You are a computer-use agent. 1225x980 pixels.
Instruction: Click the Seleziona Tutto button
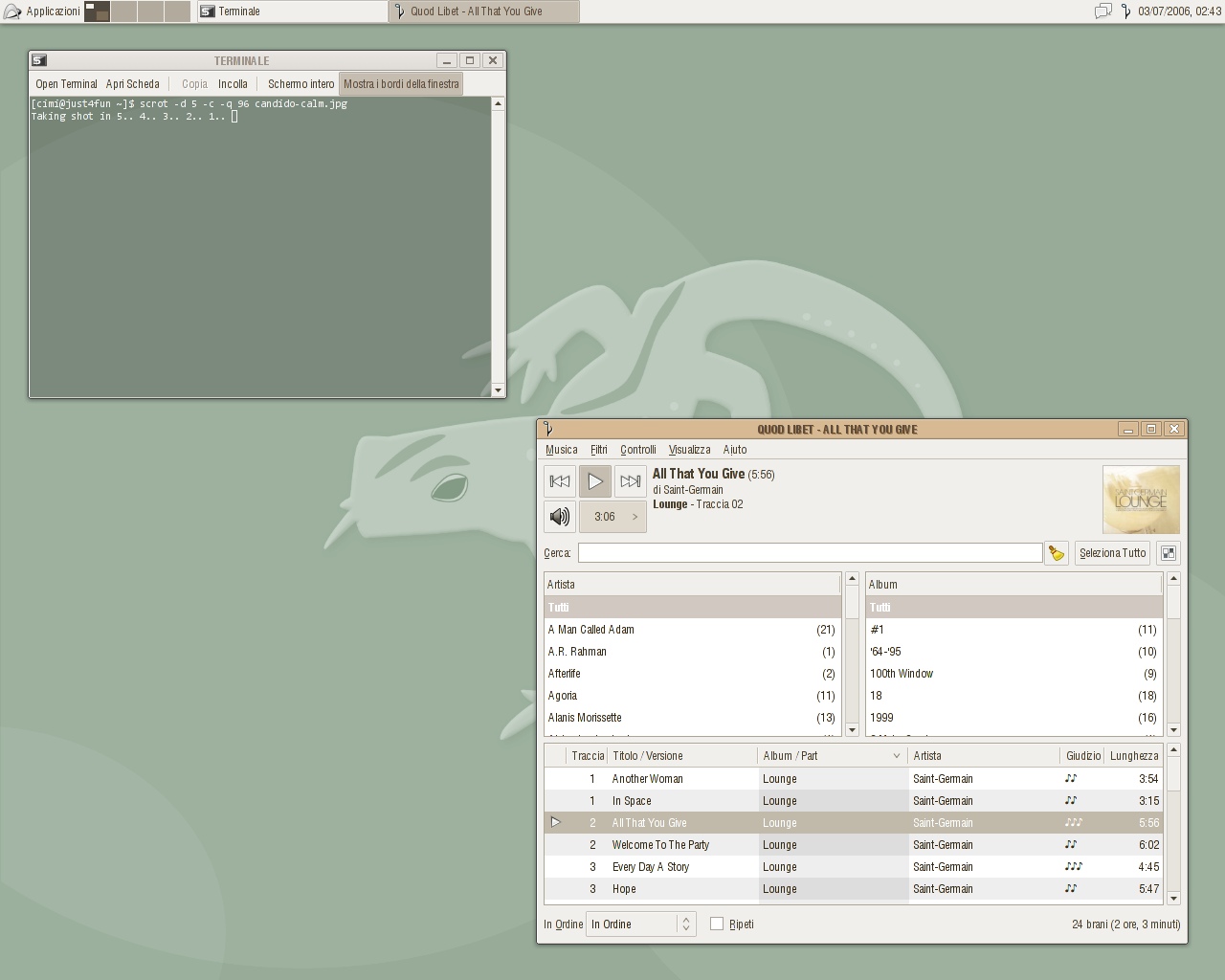[1112, 553]
